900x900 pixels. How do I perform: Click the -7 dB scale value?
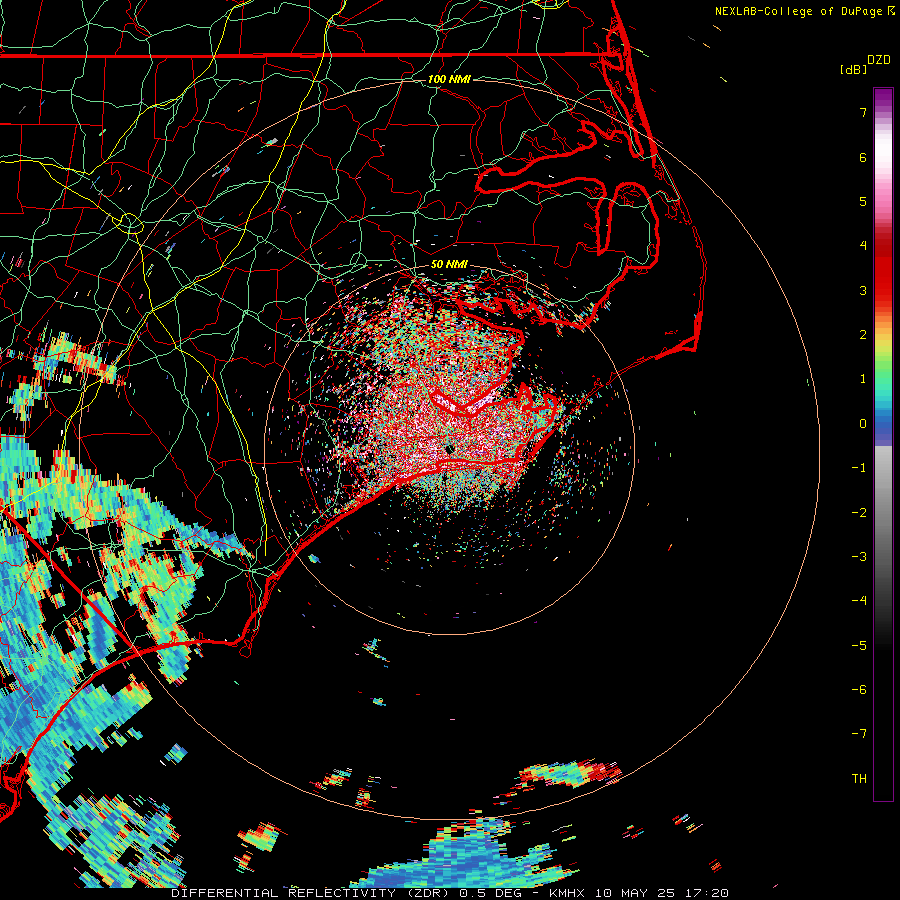click(859, 734)
